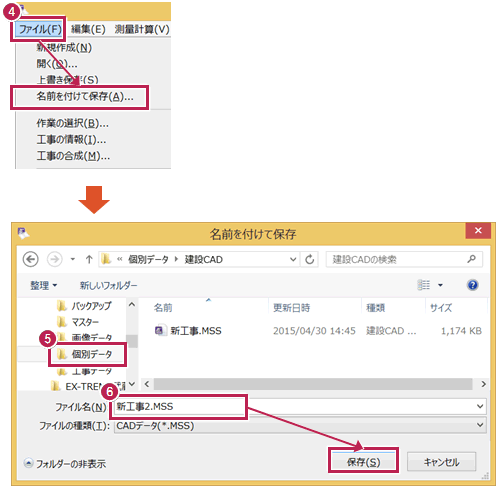Open the view options dropdown arrow

pyautogui.click(x=440, y=285)
